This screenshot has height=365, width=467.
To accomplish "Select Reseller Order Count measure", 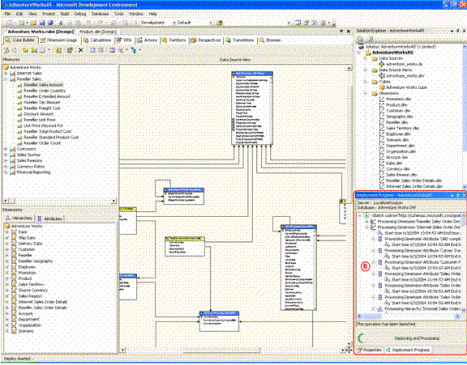I will tap(42, 143).
